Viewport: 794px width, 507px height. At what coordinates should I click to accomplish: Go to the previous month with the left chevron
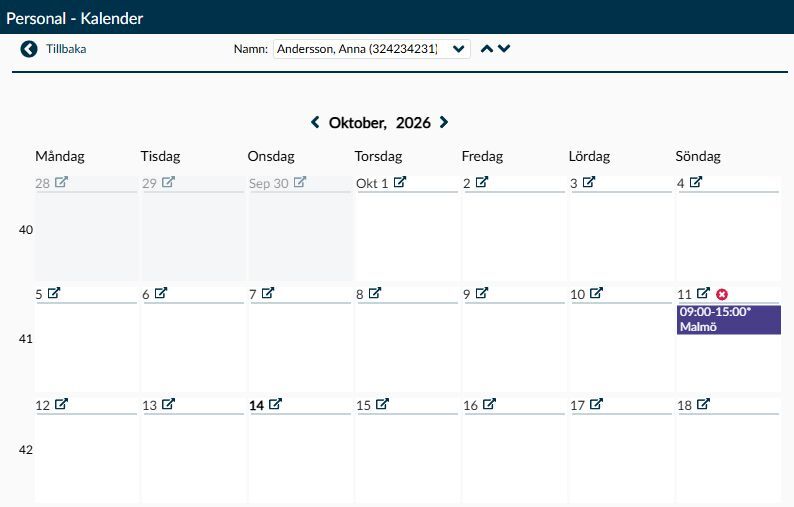(315, 122)
